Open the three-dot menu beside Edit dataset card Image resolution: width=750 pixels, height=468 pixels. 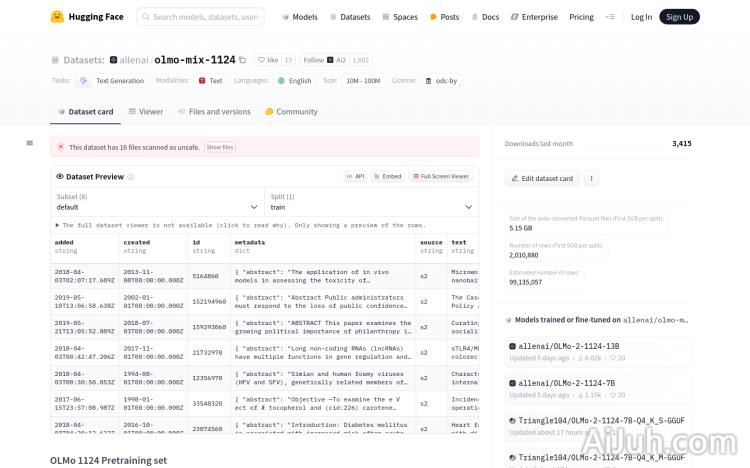pos(591,178)
